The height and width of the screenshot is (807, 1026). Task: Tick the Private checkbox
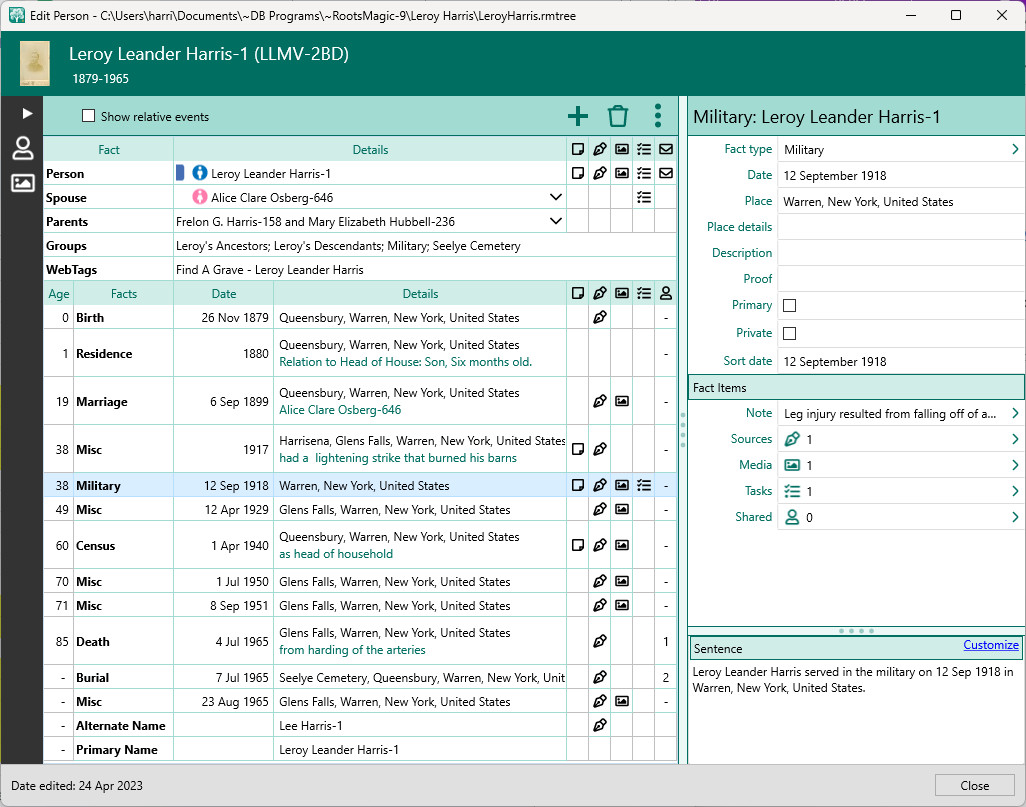(789, 333)
